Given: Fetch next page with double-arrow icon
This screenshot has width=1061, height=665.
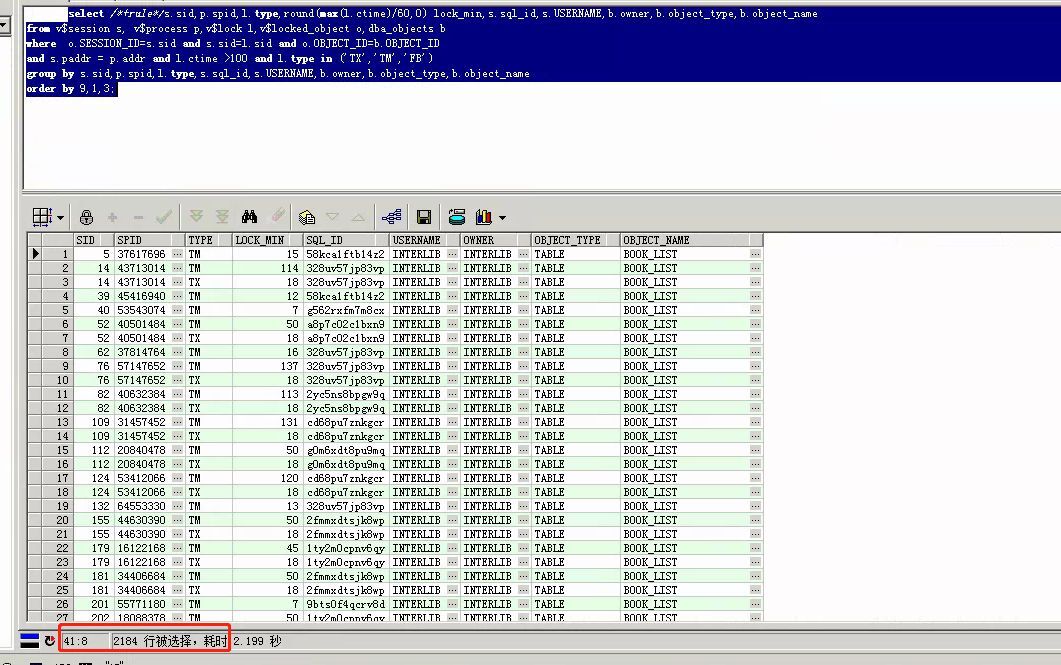Looking at the screenshot, I should point(196,217).
